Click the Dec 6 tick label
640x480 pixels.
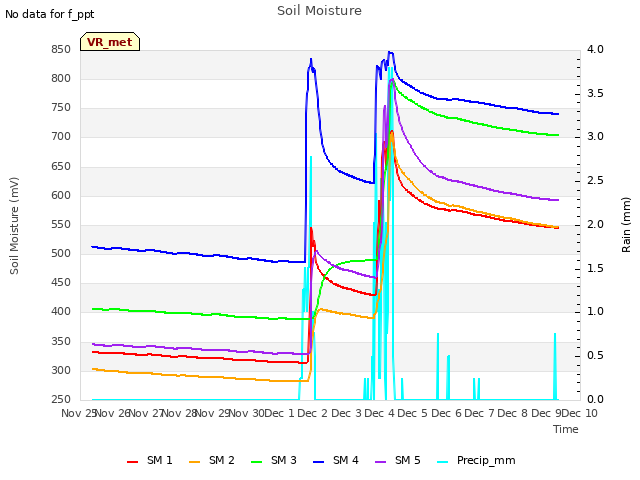point(447,413)
